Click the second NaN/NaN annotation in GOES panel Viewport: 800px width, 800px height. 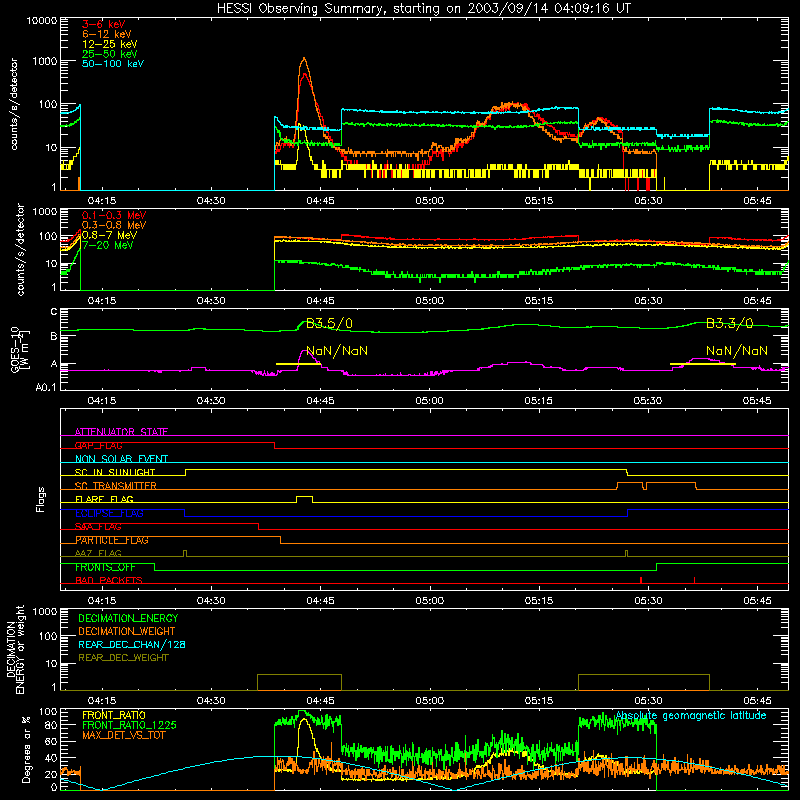(737, 351)
